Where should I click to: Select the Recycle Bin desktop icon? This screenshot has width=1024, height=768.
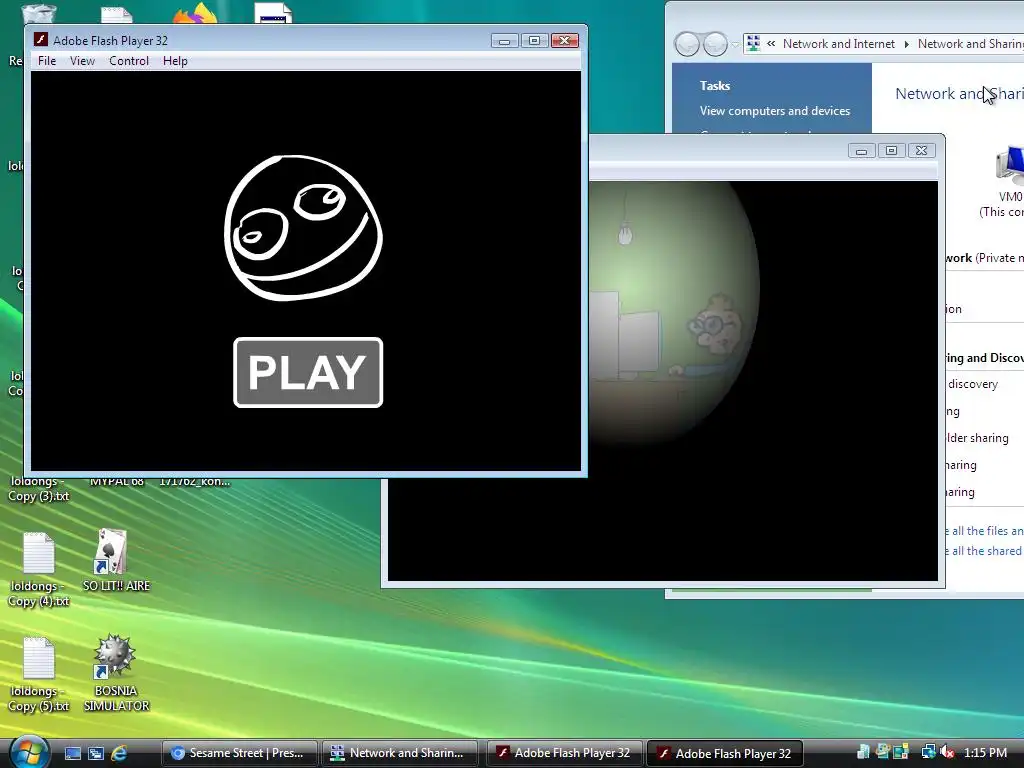pyautogui.click(x=38, y=13)
